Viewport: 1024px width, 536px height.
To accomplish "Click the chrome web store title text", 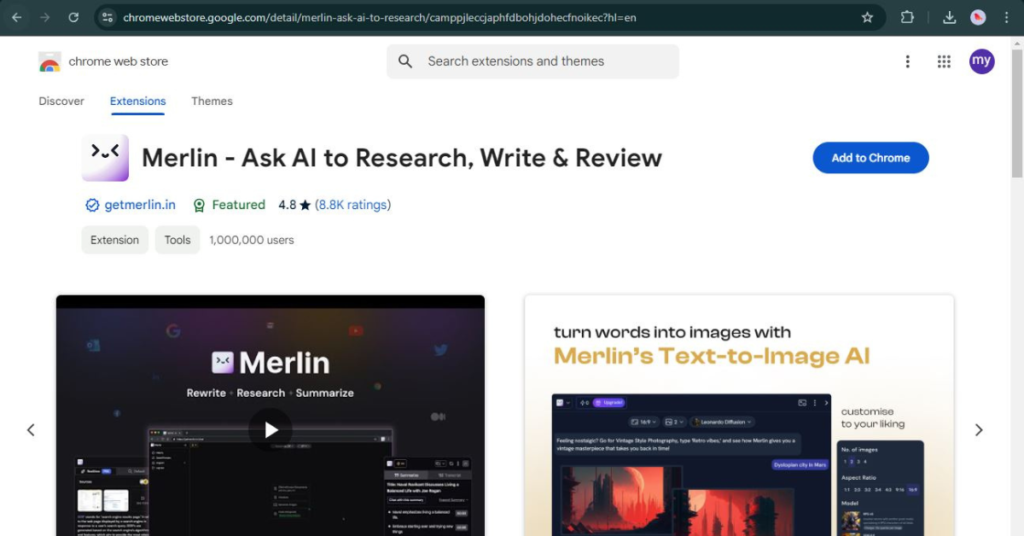I will click(x=118, y=61).
